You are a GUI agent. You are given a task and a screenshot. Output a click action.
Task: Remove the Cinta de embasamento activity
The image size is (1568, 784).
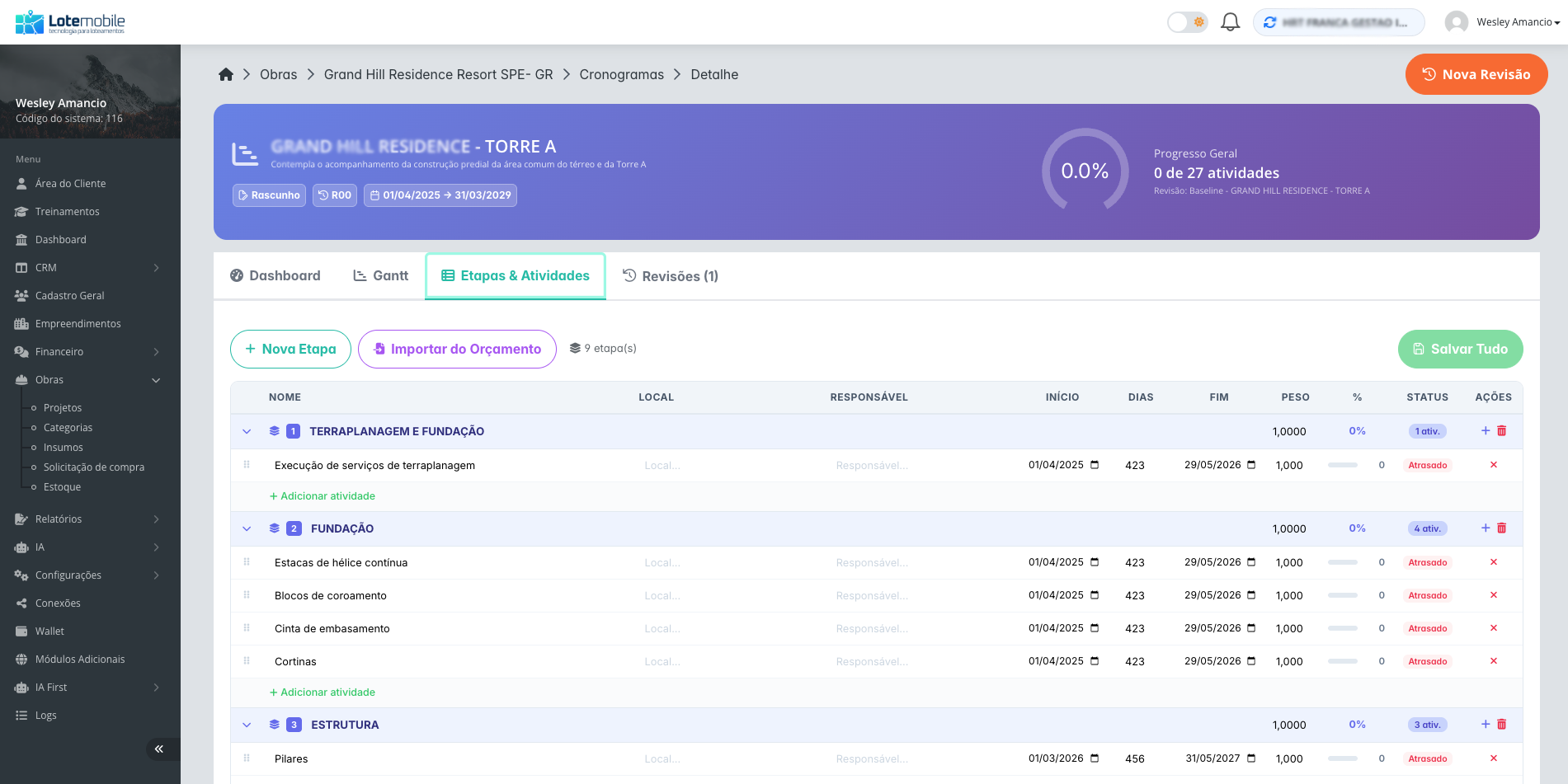point(1494,628)
